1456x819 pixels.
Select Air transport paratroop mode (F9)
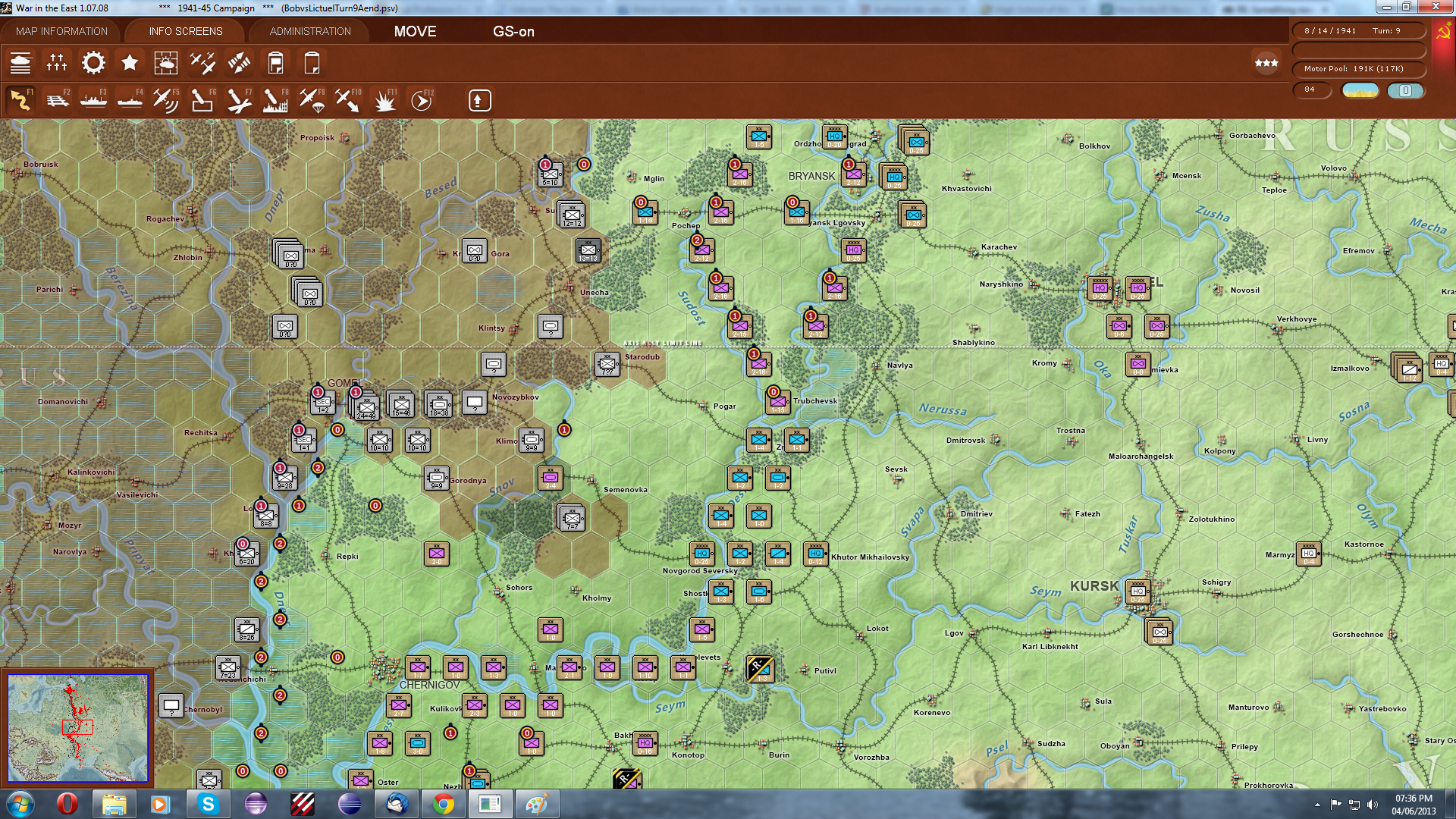click(x=312, y=100)
